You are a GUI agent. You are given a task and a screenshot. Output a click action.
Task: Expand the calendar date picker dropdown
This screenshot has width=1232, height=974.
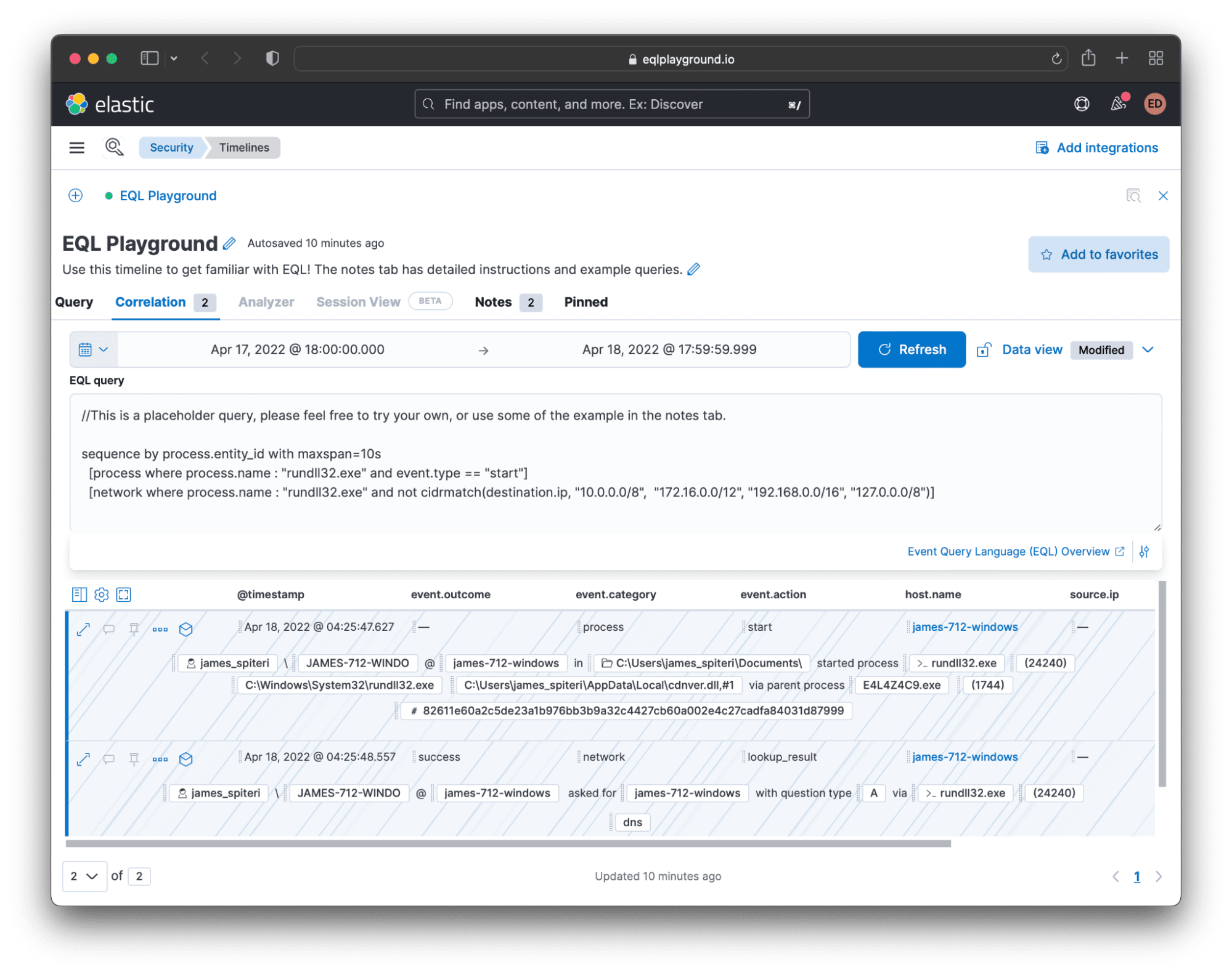coord(94,349)
